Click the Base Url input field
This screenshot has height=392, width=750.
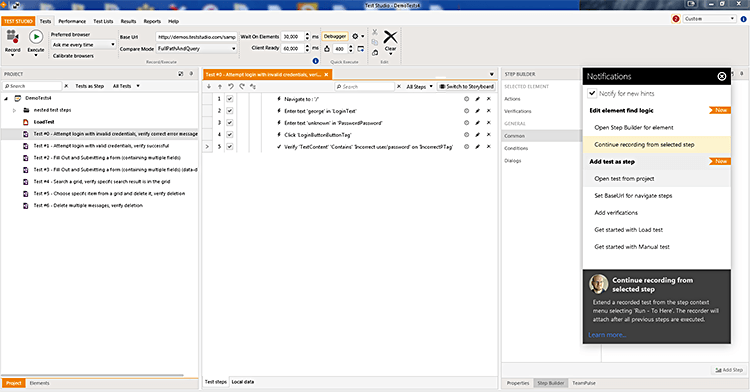click(196, 37)
